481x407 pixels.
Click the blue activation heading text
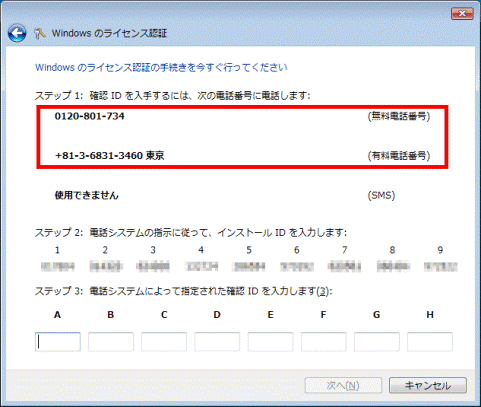pos(161,67)
